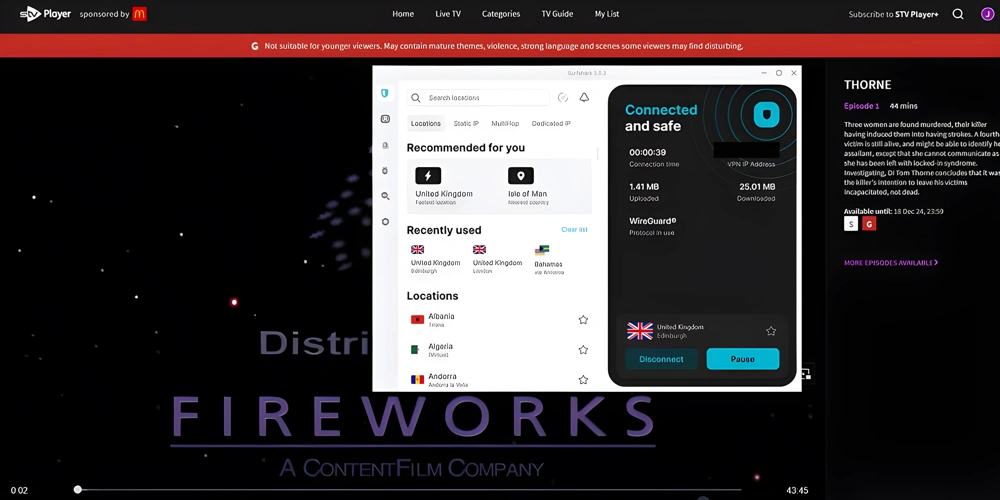1000x500 pixels.
Task: Click the THORNE programme title
Action: click(x=867, y=85)
